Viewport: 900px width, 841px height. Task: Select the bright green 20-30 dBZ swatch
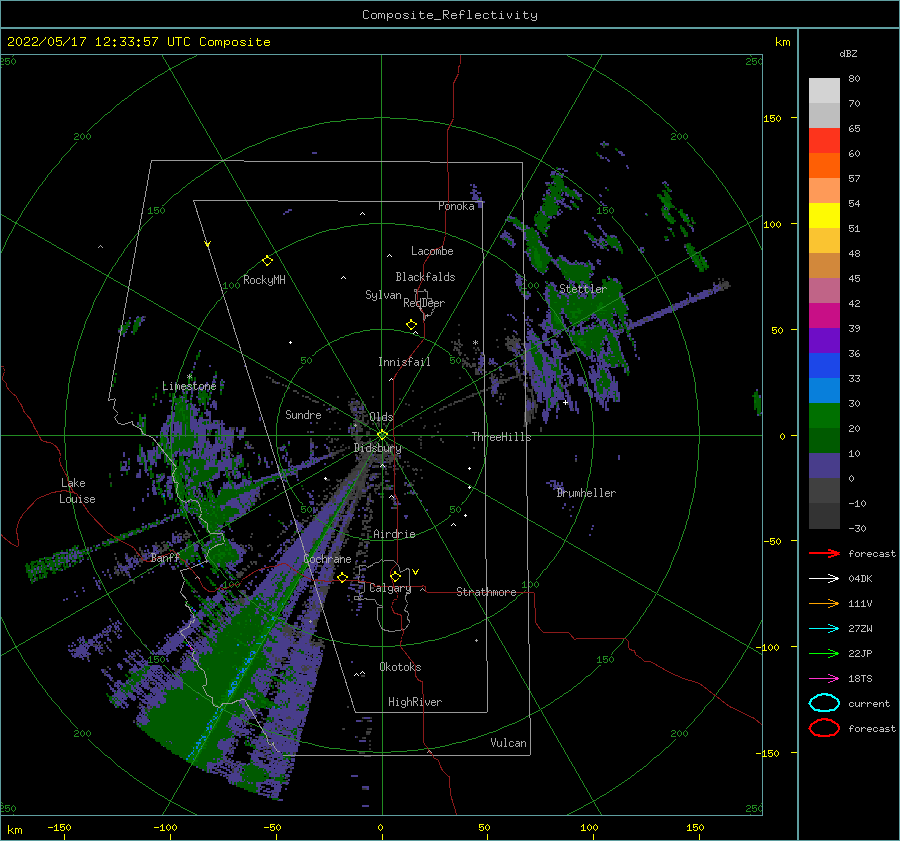click(x=824, y=416)
